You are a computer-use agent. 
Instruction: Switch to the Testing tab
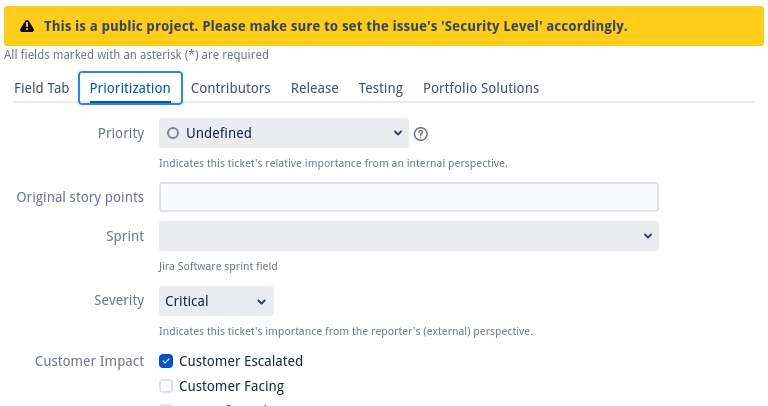(381, 88)
